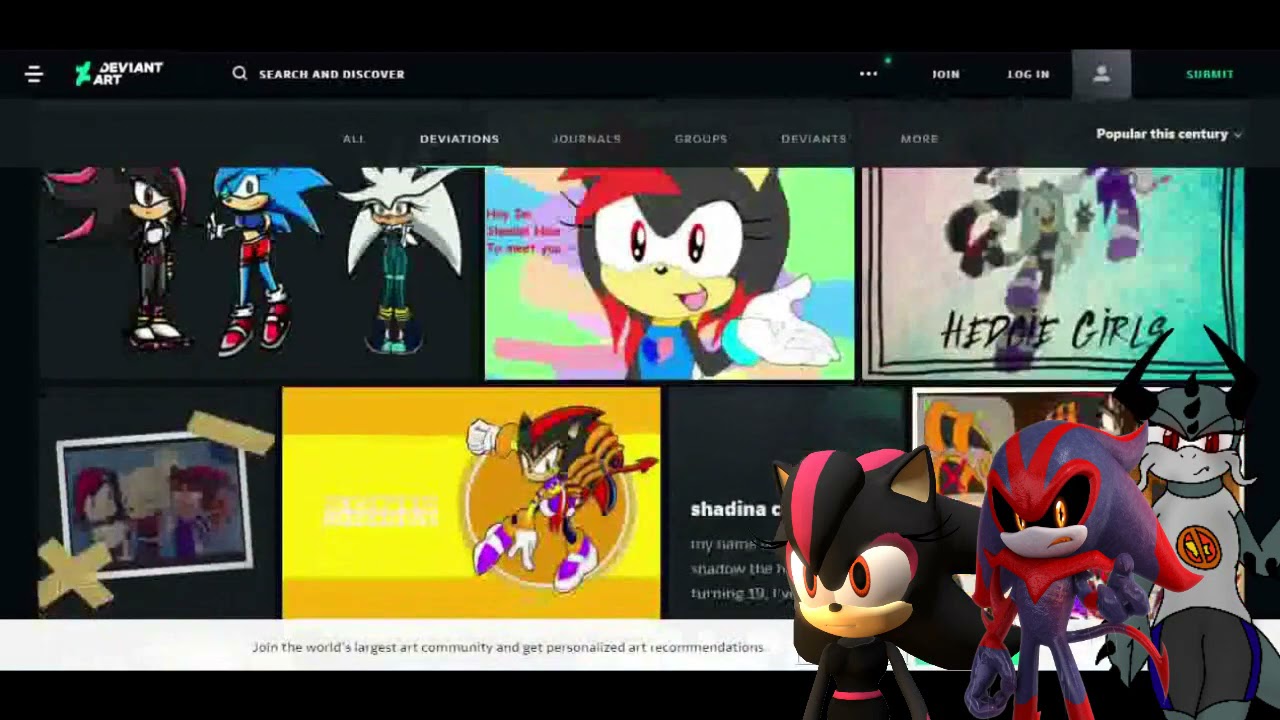Select the Groups tab
This screenshot has width=1280, height=720.
click(701, 139)
